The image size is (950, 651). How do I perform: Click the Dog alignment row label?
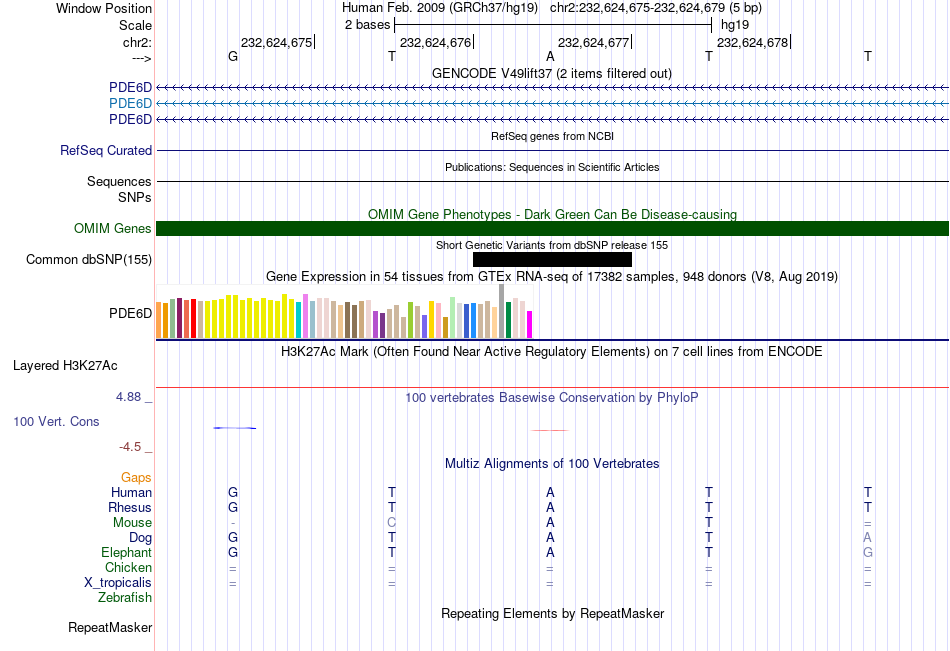(x=140, y=538)
